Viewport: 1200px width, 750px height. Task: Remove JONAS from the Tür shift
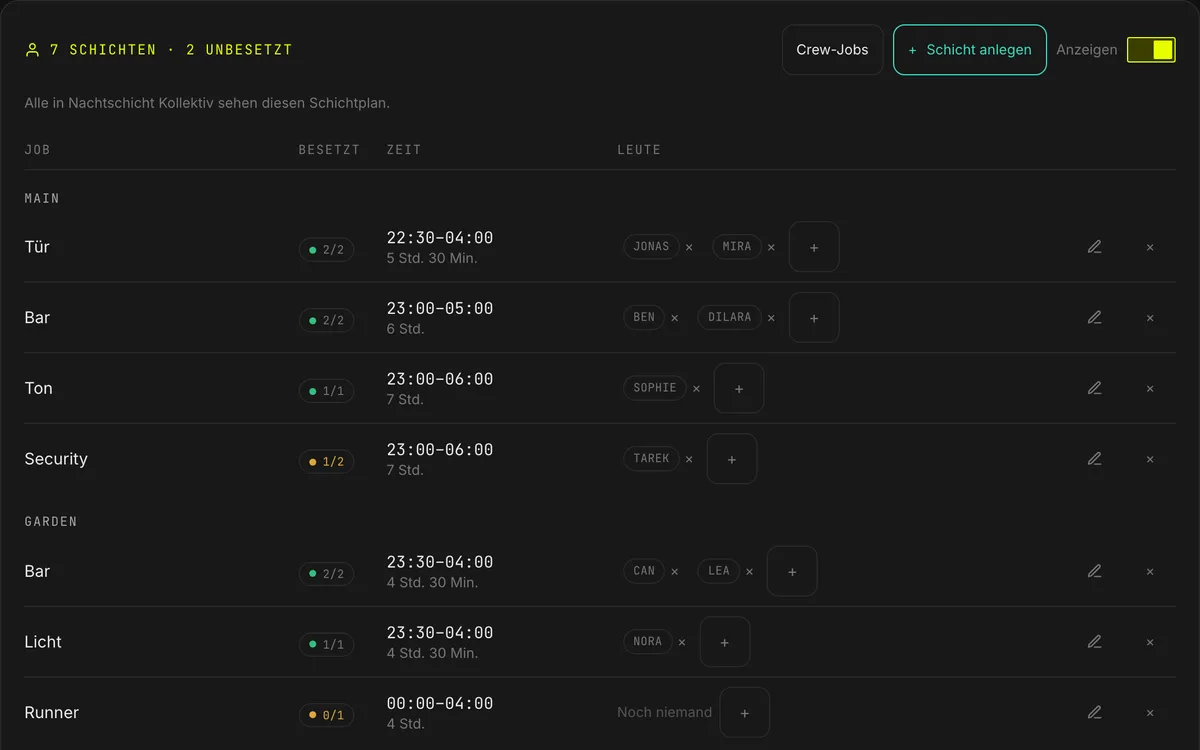pos(689,247)
